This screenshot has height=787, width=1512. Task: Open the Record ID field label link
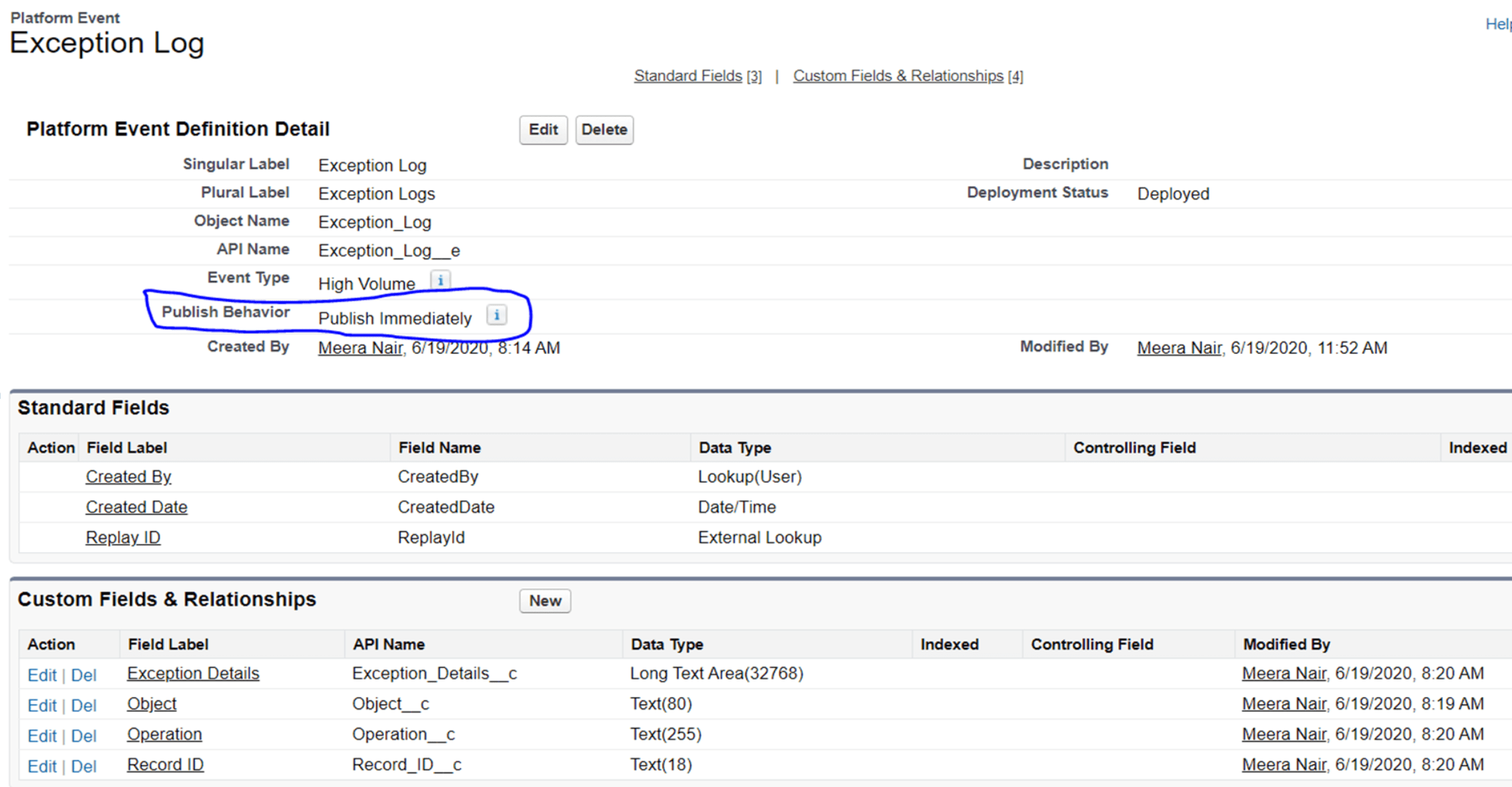[165, 765]
